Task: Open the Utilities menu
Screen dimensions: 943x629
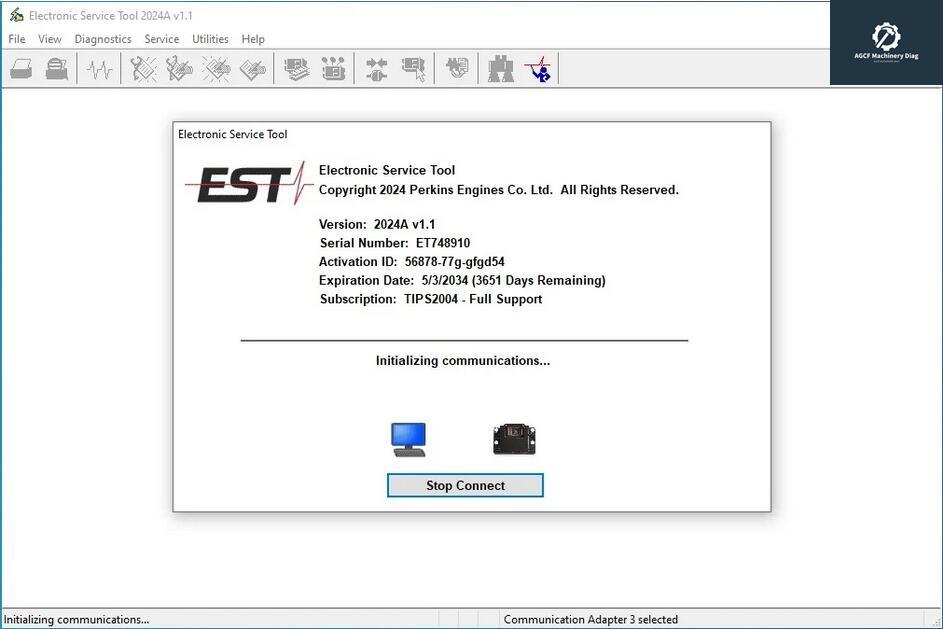Action: point(210,39)
